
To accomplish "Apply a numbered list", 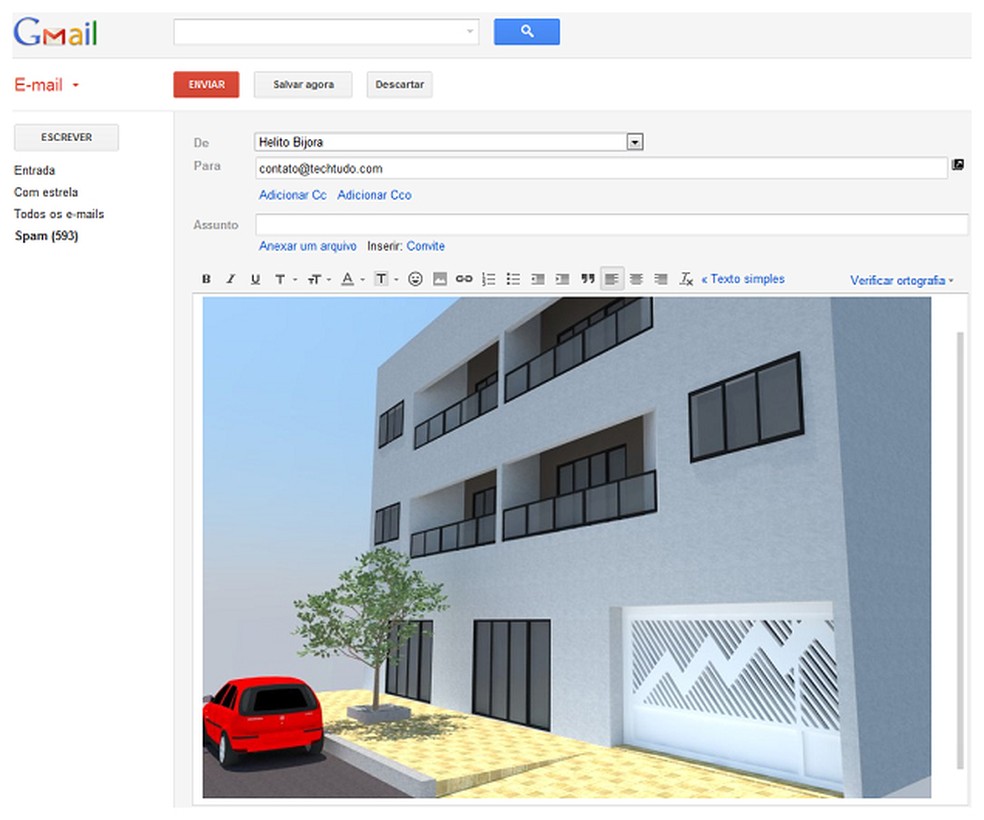I will (488, 279).
